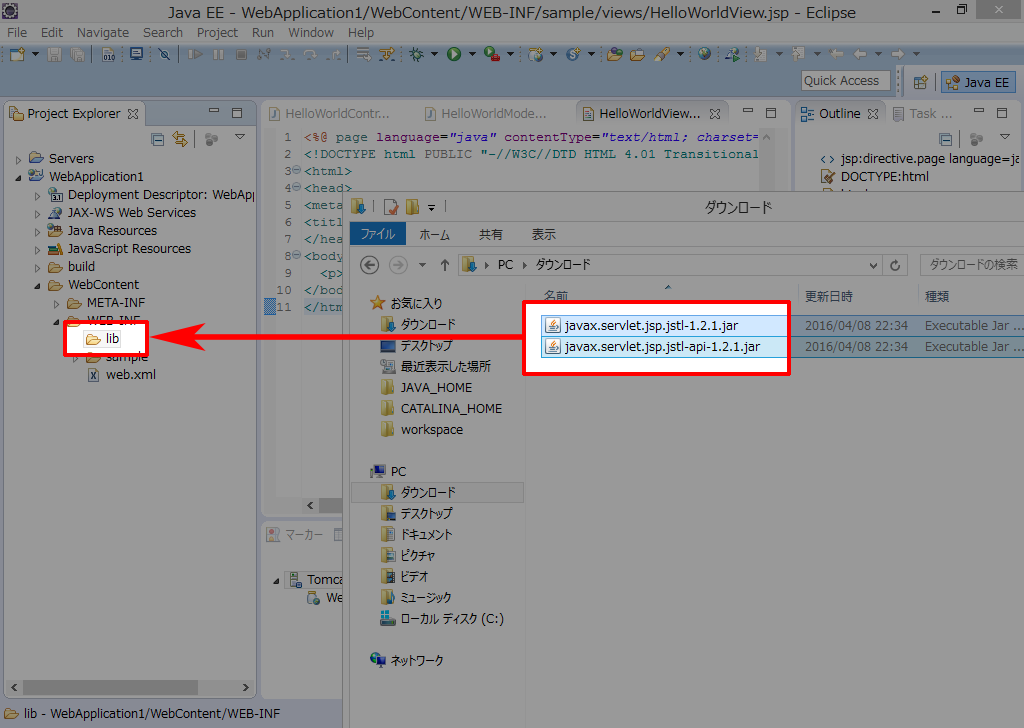The height and width of the screenshot is (728, 1024).
Task: Open the Debug dropdown arrow
Action: click(x=434, y=55)
